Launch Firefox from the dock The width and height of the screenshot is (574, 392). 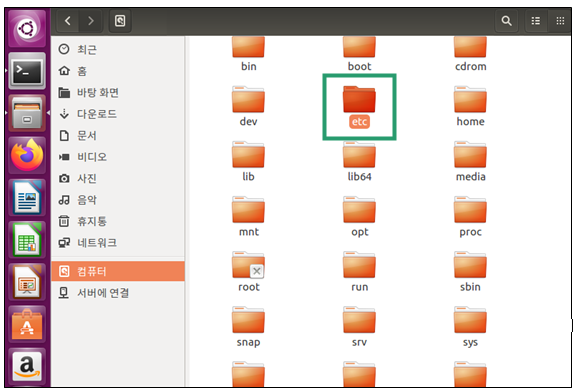pos(27,155)
